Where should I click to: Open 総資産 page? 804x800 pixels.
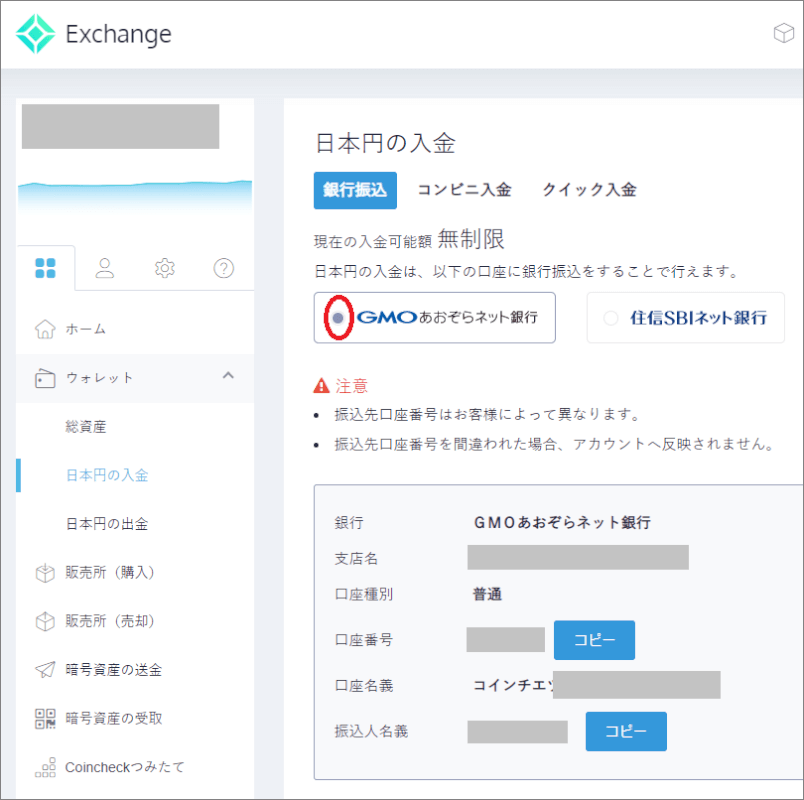[86, 427]
